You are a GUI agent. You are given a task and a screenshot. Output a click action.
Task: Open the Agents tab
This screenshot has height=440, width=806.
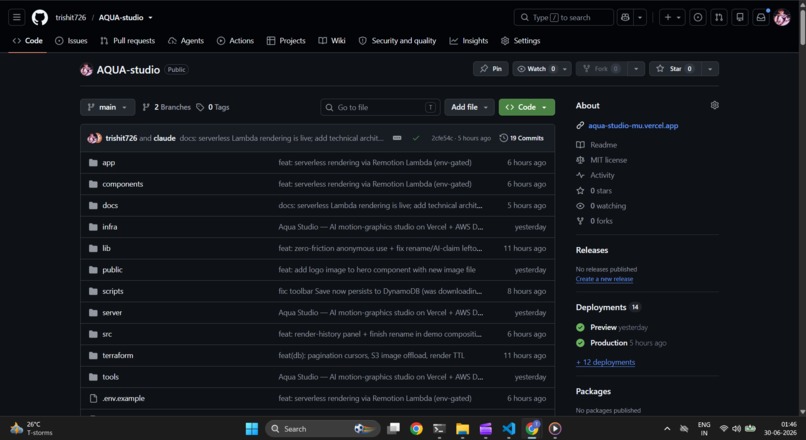coord(186,41)
